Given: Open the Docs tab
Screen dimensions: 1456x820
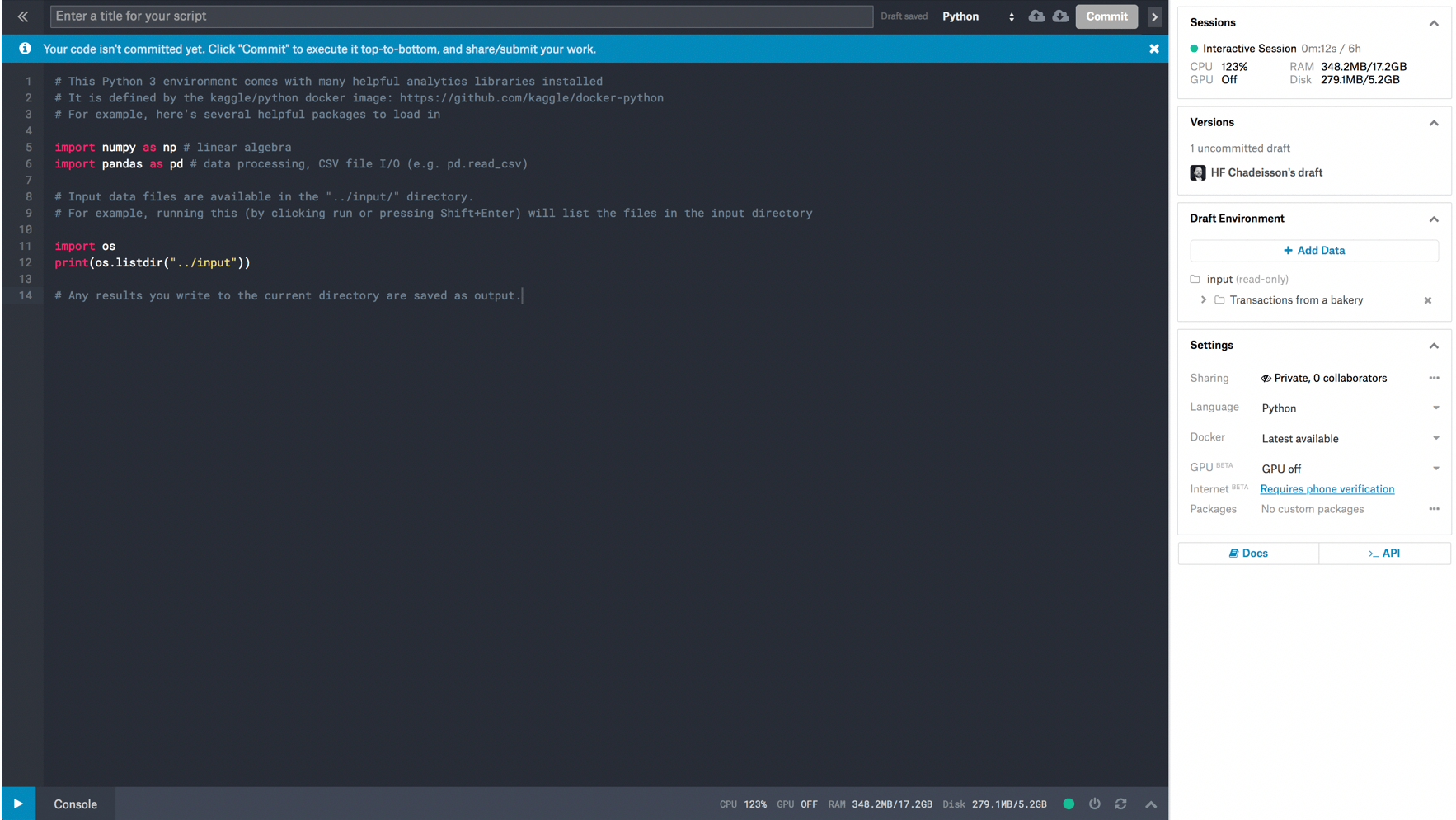Looking at the screenshot, I should 1247,554.
